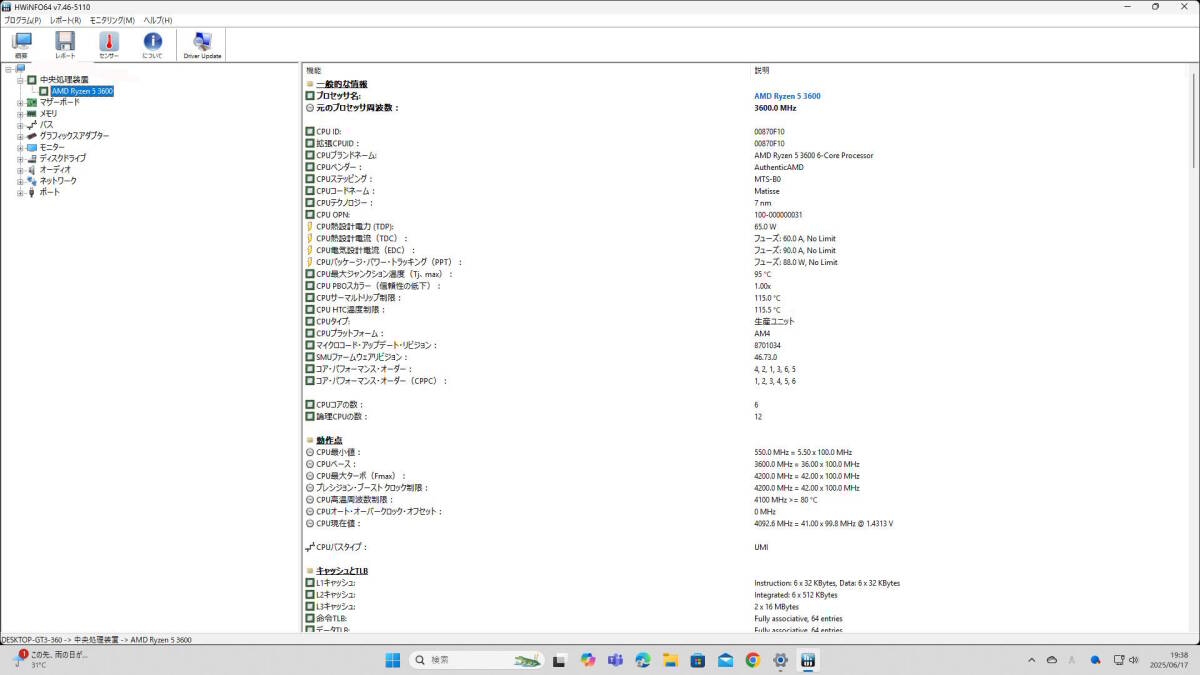Select the CPU OPN: row label
The image size is (1200, 675).
[333, 215]
